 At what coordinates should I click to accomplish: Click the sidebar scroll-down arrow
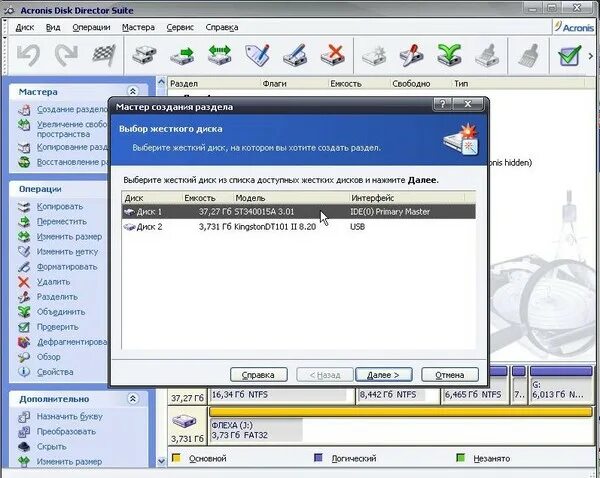(161, 461)
